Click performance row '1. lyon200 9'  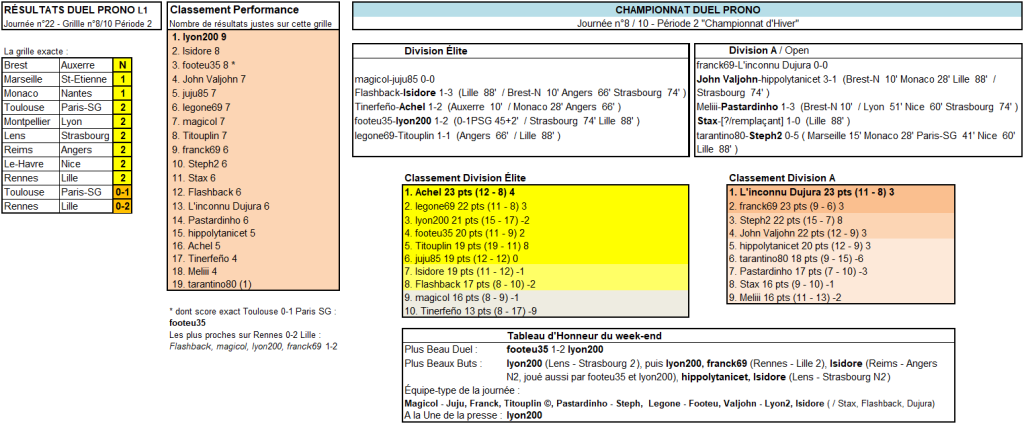tap(253, 37)
